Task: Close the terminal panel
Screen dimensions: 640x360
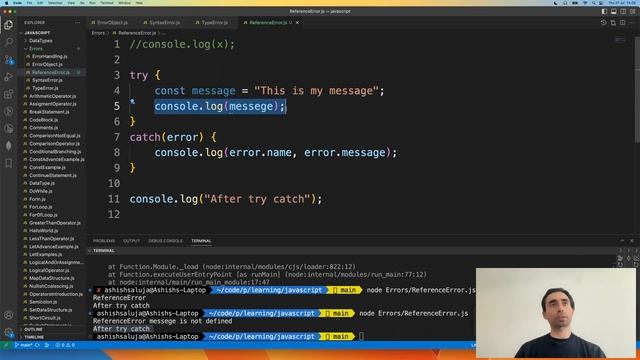Action: coord(631,241)
